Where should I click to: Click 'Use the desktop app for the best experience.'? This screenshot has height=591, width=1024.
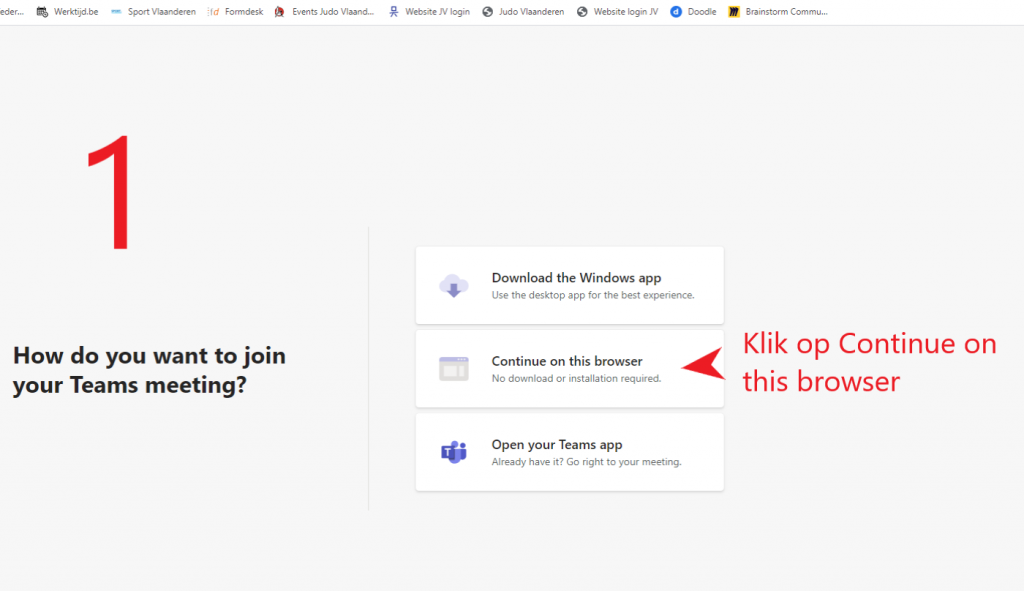click(593, 295)
